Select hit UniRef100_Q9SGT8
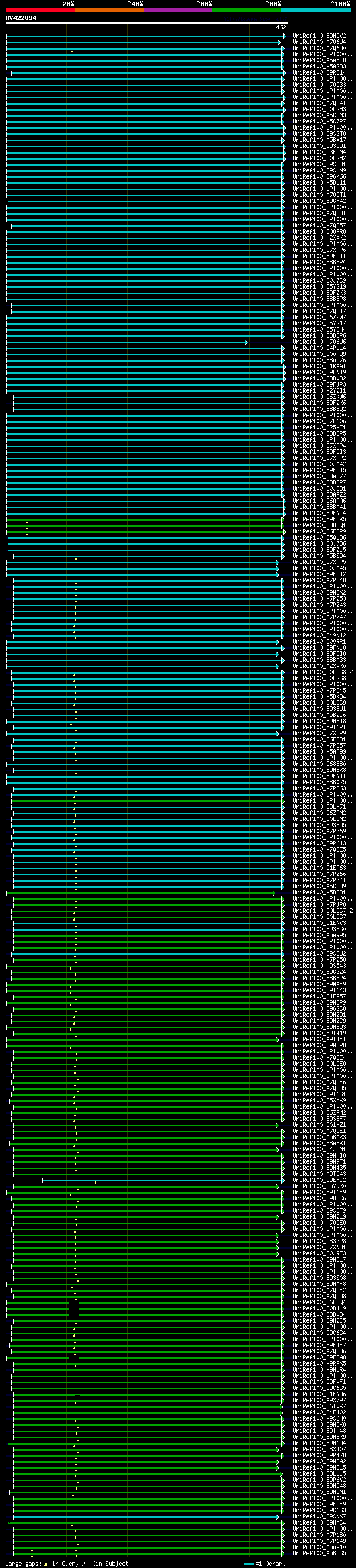 coord(319,134)
